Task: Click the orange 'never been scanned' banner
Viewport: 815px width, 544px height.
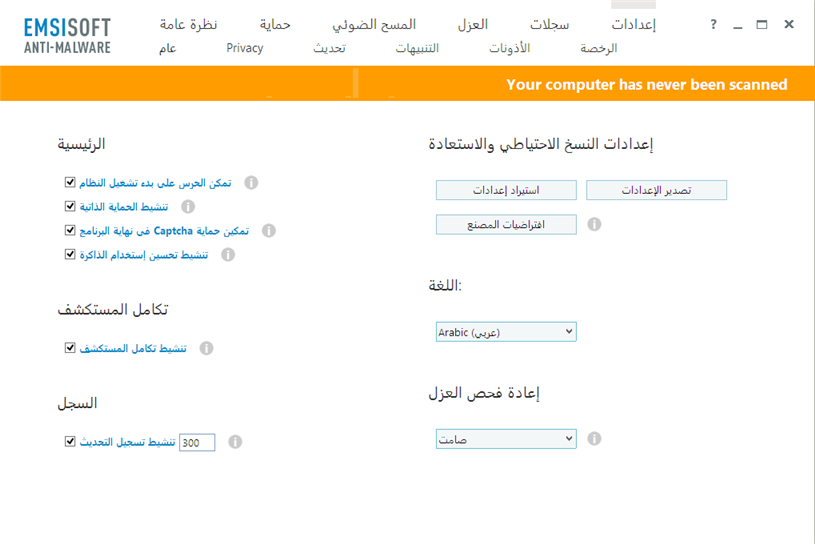Action: pyautogui.click(x=646, y=85)
